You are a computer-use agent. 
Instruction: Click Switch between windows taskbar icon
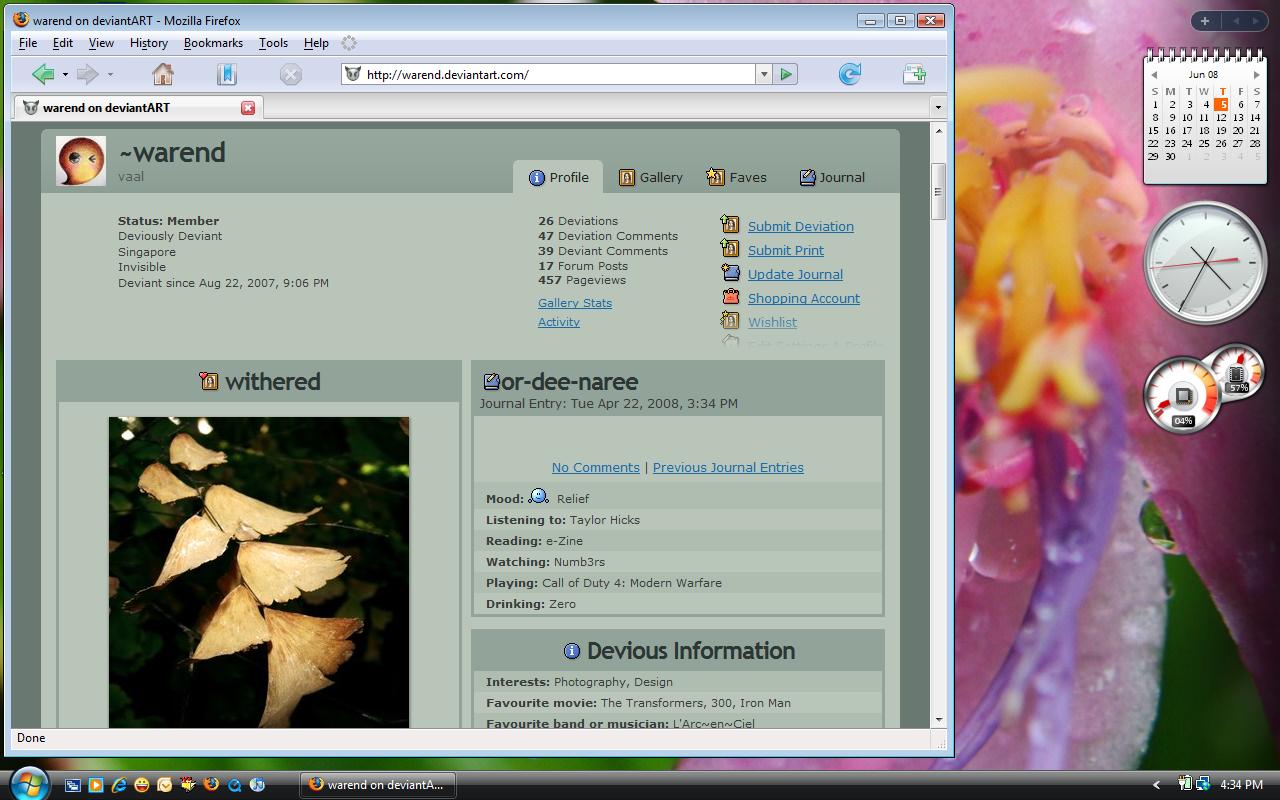coord(73,786)
